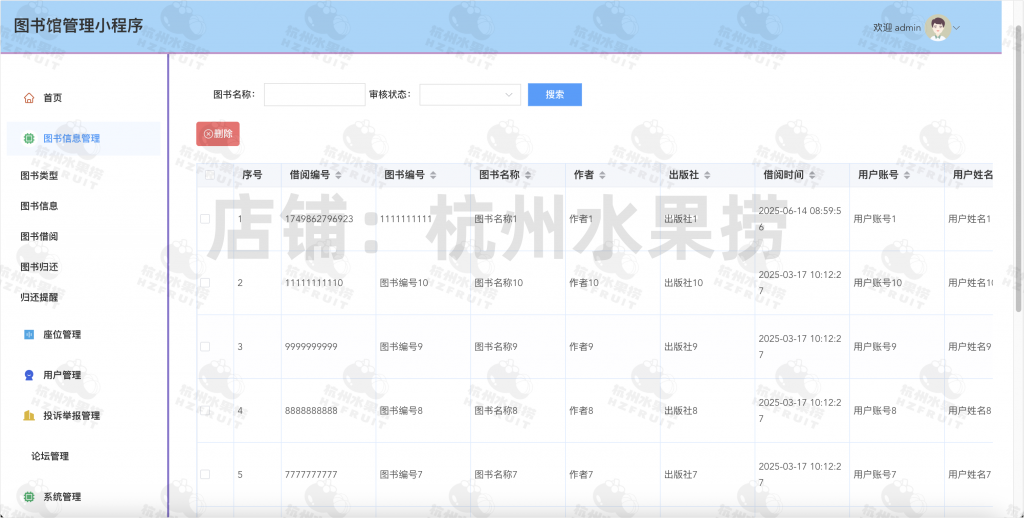The width and height of the screenshot is (1024, 518).
Task: Click cell 作者9
Action: 581,347
